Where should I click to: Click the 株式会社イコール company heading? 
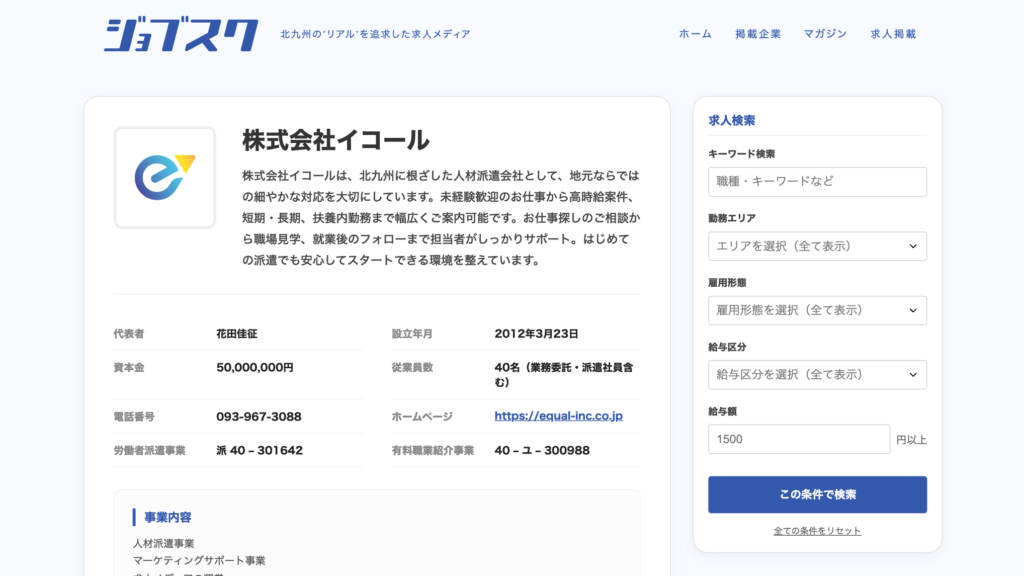[x=336, y=140]
